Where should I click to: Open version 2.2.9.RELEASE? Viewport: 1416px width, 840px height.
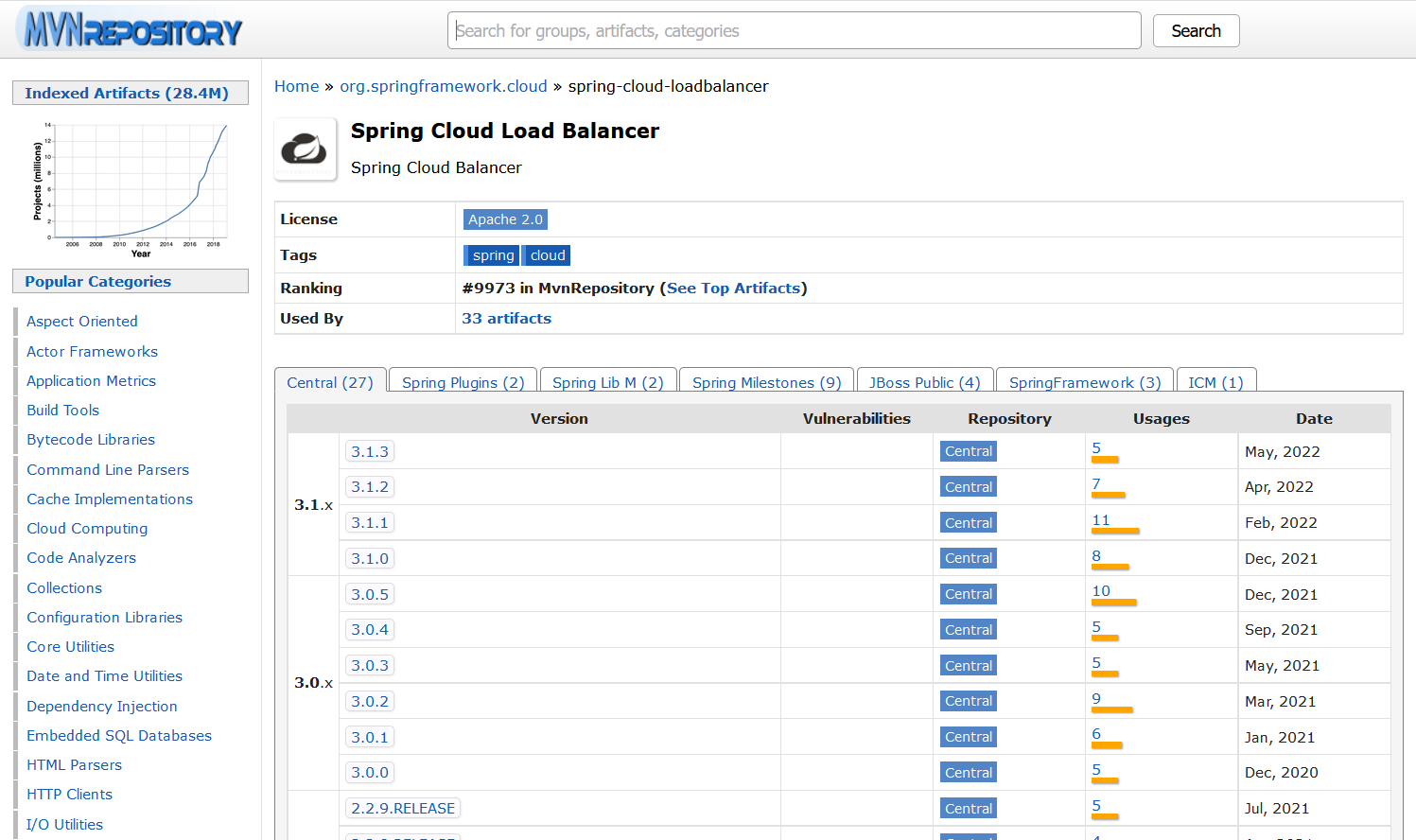tap(403, 809)
